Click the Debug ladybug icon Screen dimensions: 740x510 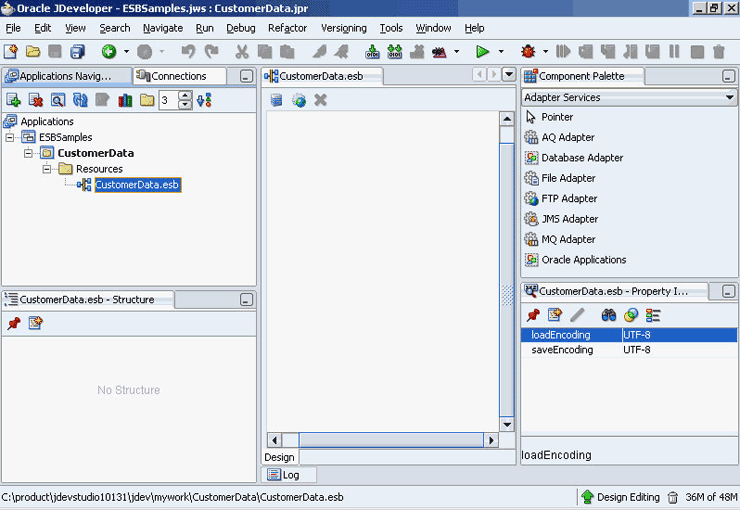[528, 51]
